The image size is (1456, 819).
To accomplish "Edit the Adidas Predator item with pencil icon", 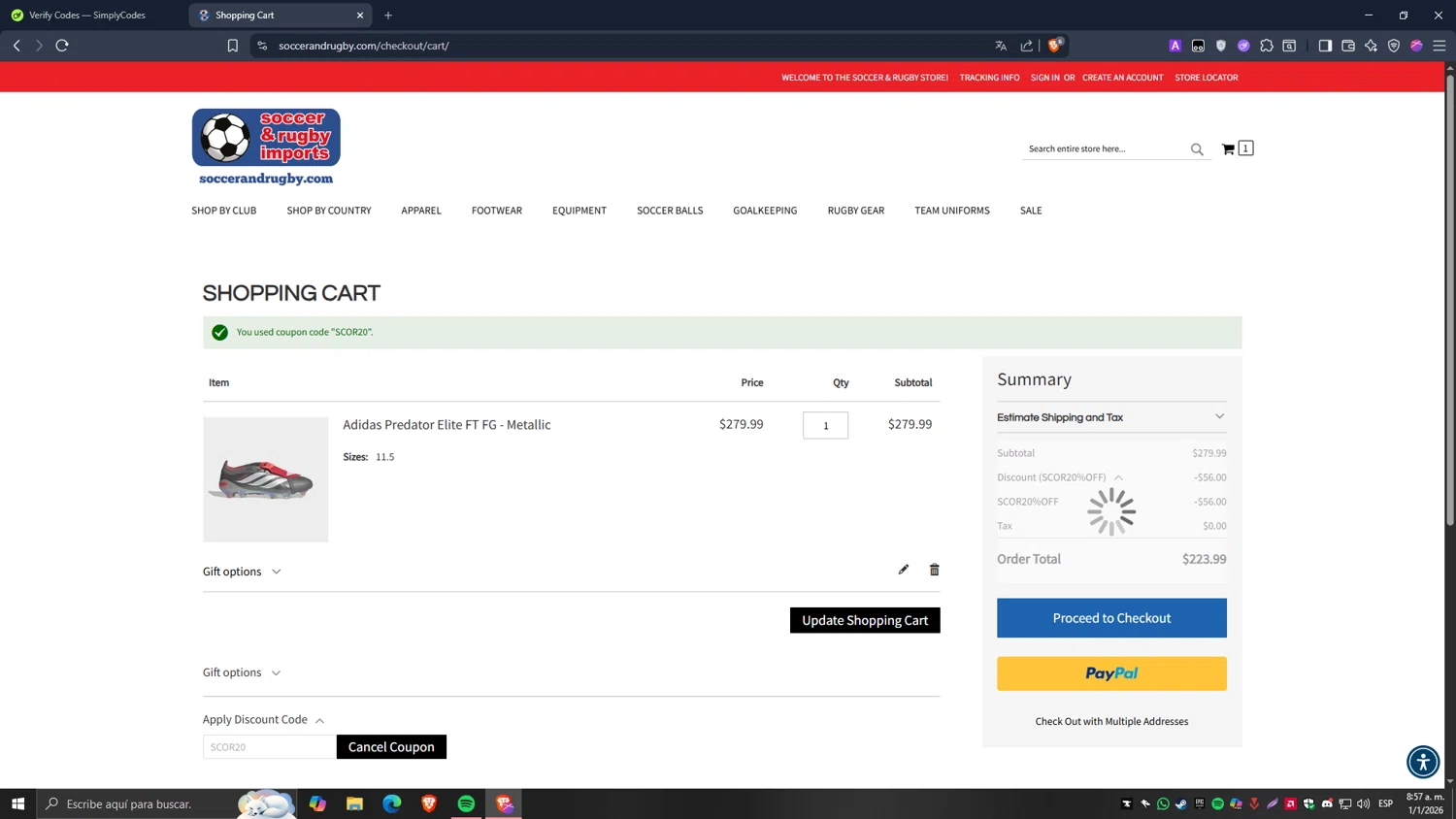I will [904, 570].
